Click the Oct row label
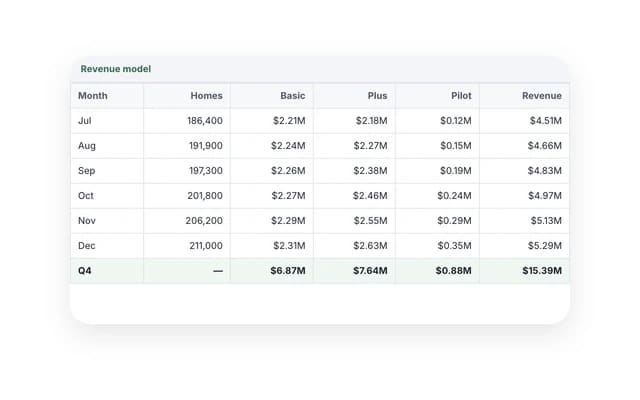This screenshot has height=400, width=640. [x=86, y=196]
